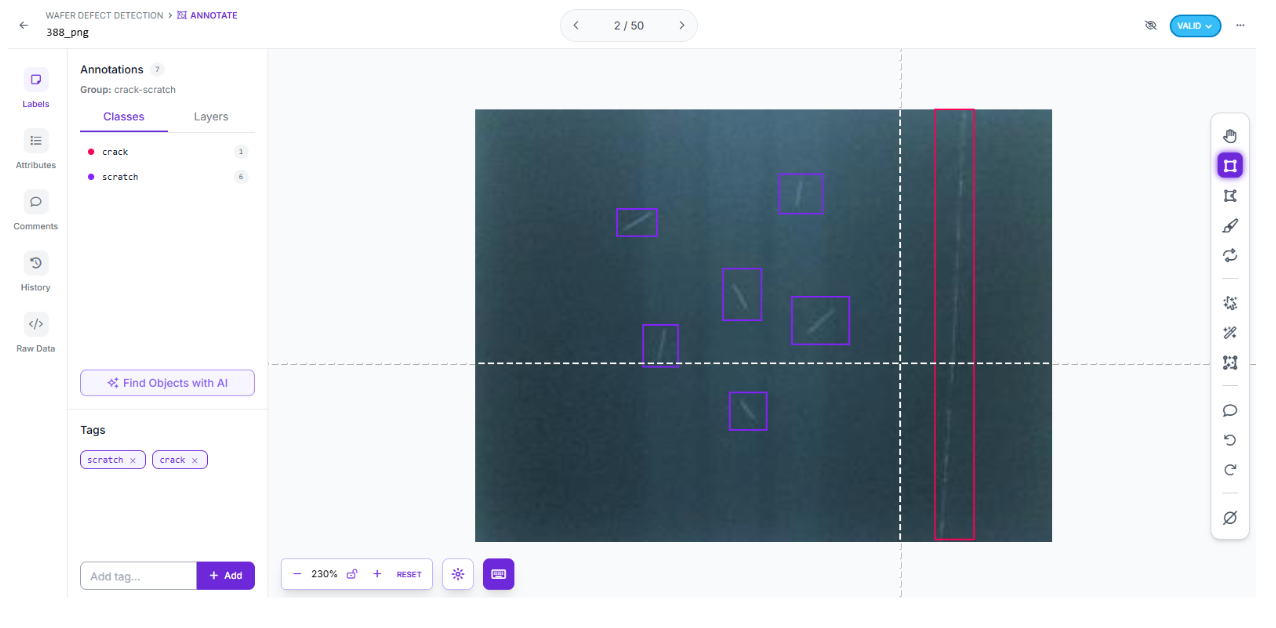Toggle annotation visibility eye icon
Viewport: 1276px width, 628px height.
tap(1150, 25)
